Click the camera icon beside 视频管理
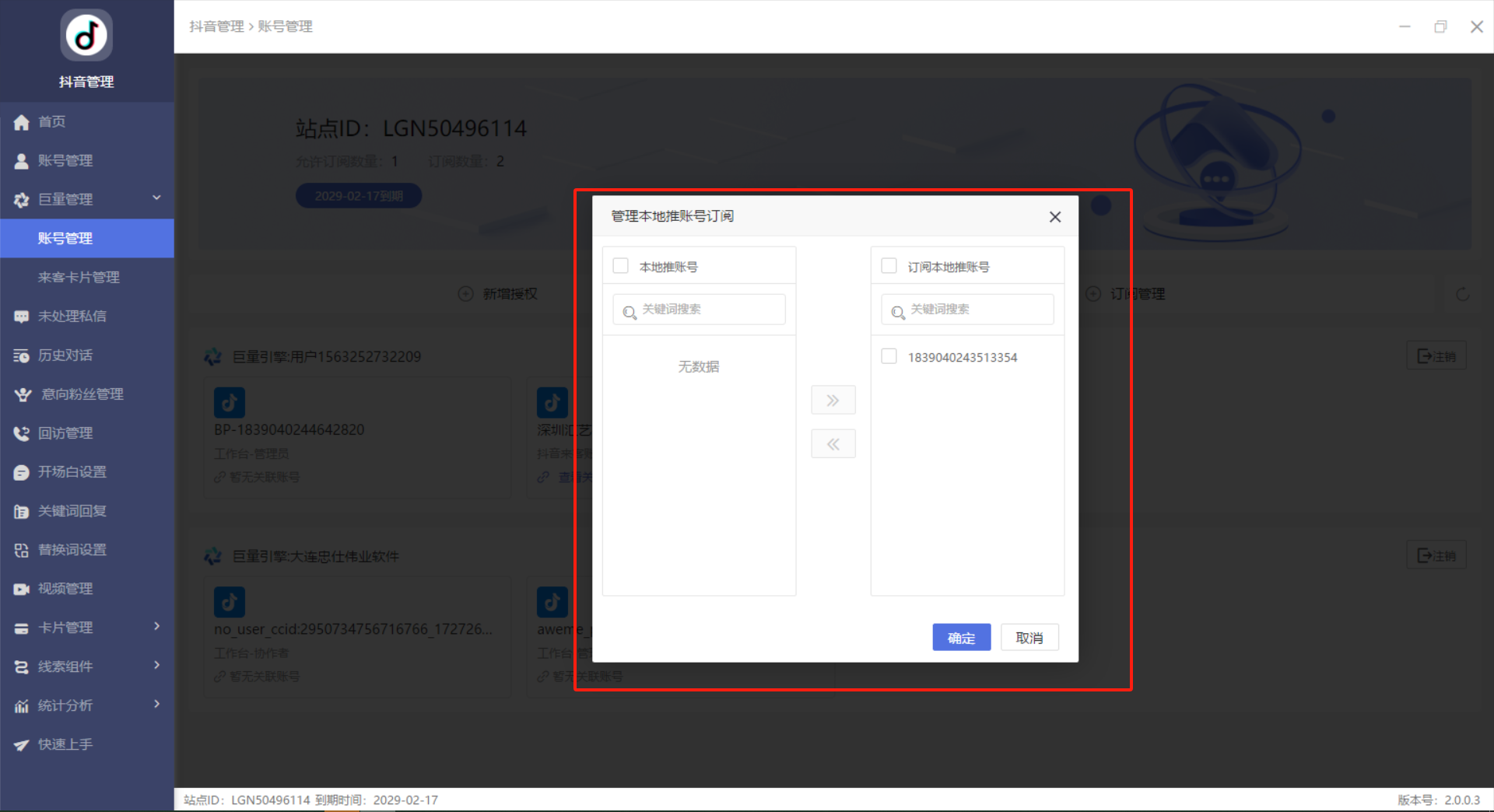1494x812 pixels. (22, 589)
